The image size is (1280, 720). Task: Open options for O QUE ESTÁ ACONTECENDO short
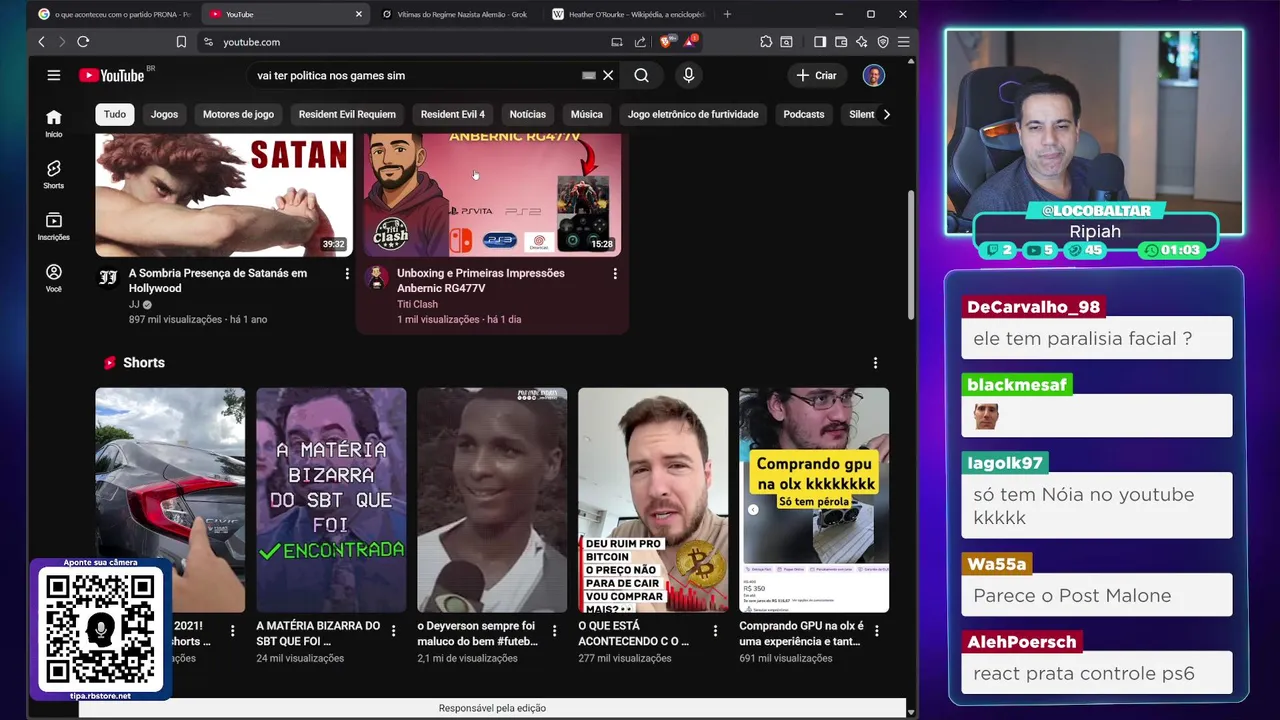point(715,631)
